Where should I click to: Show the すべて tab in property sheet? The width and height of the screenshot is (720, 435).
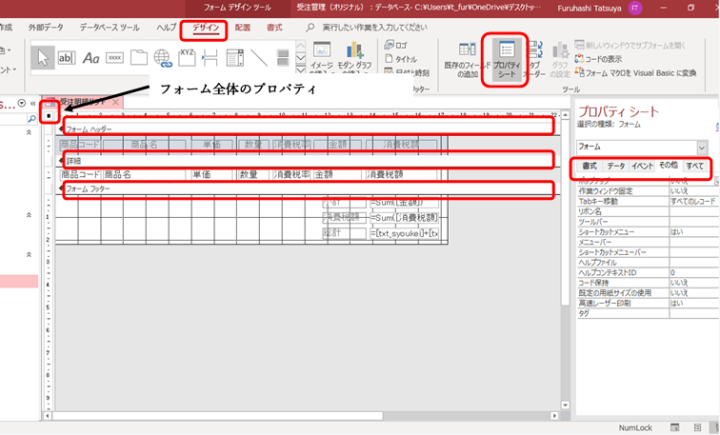(694, 165)
